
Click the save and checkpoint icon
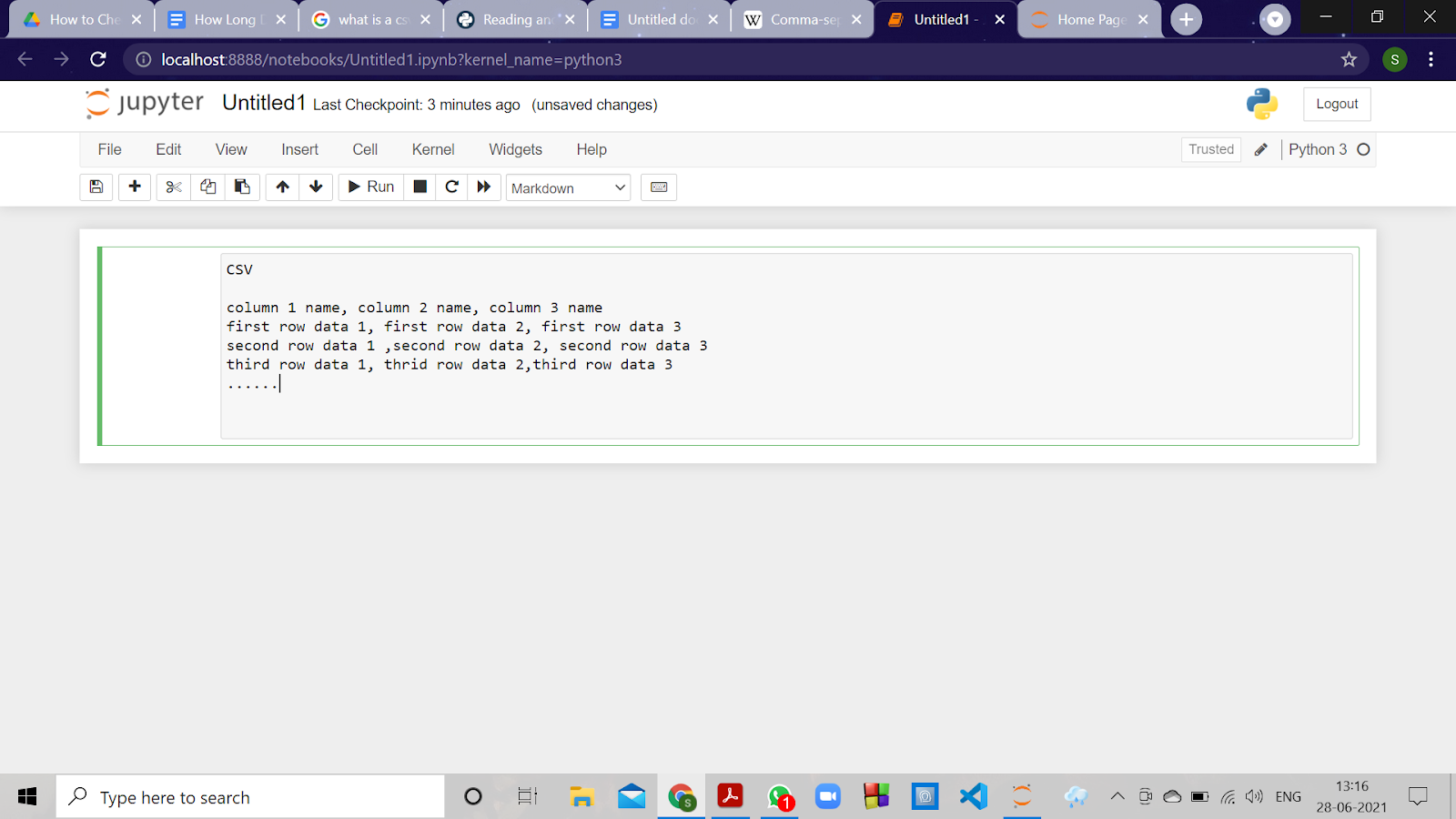point(96,187)
